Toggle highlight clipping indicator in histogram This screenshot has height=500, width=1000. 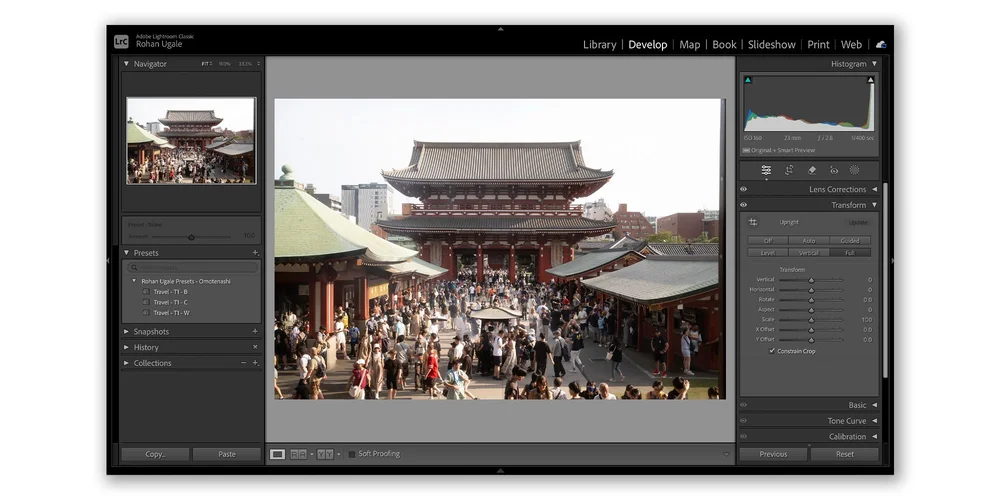(871, 80)
